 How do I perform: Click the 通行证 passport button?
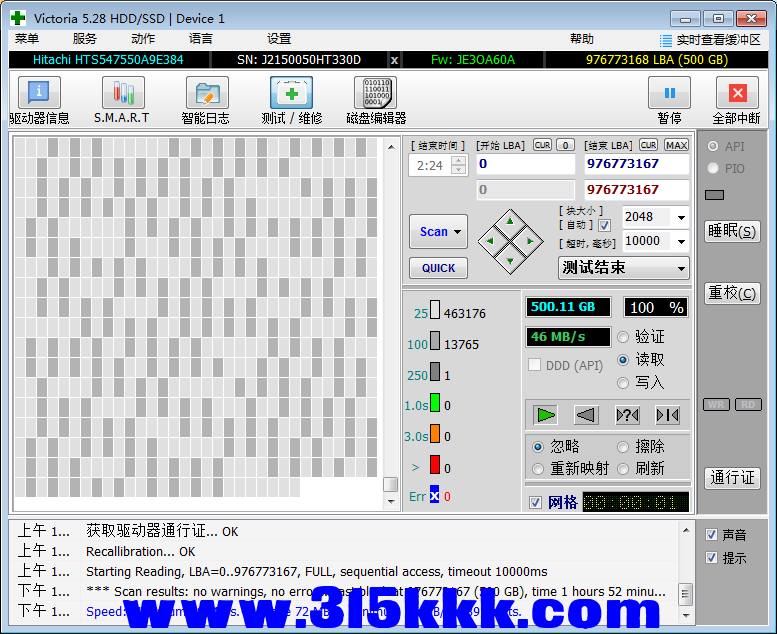(732, 478)
